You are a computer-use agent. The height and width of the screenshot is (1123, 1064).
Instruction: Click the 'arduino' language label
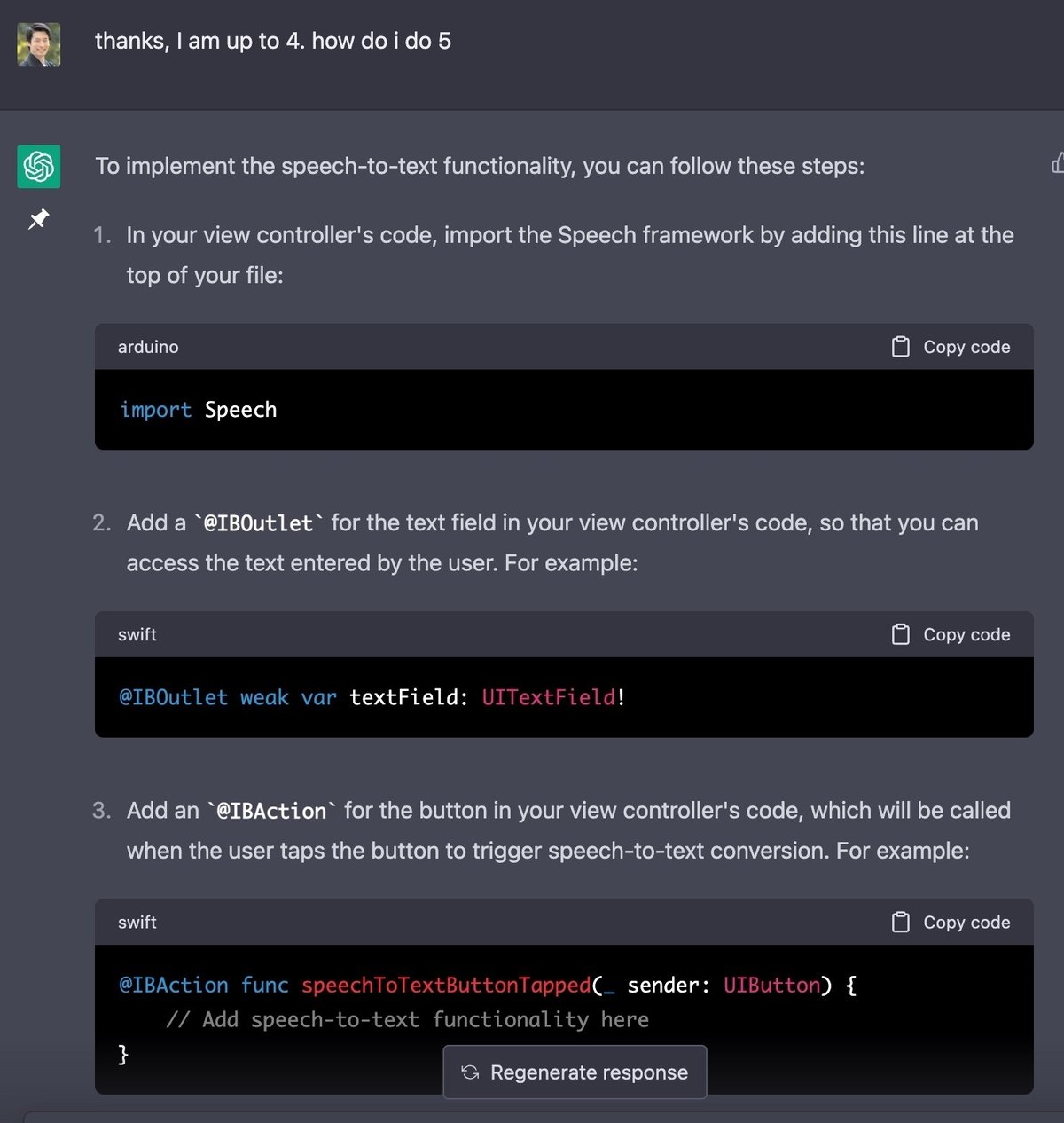(148, 347)
